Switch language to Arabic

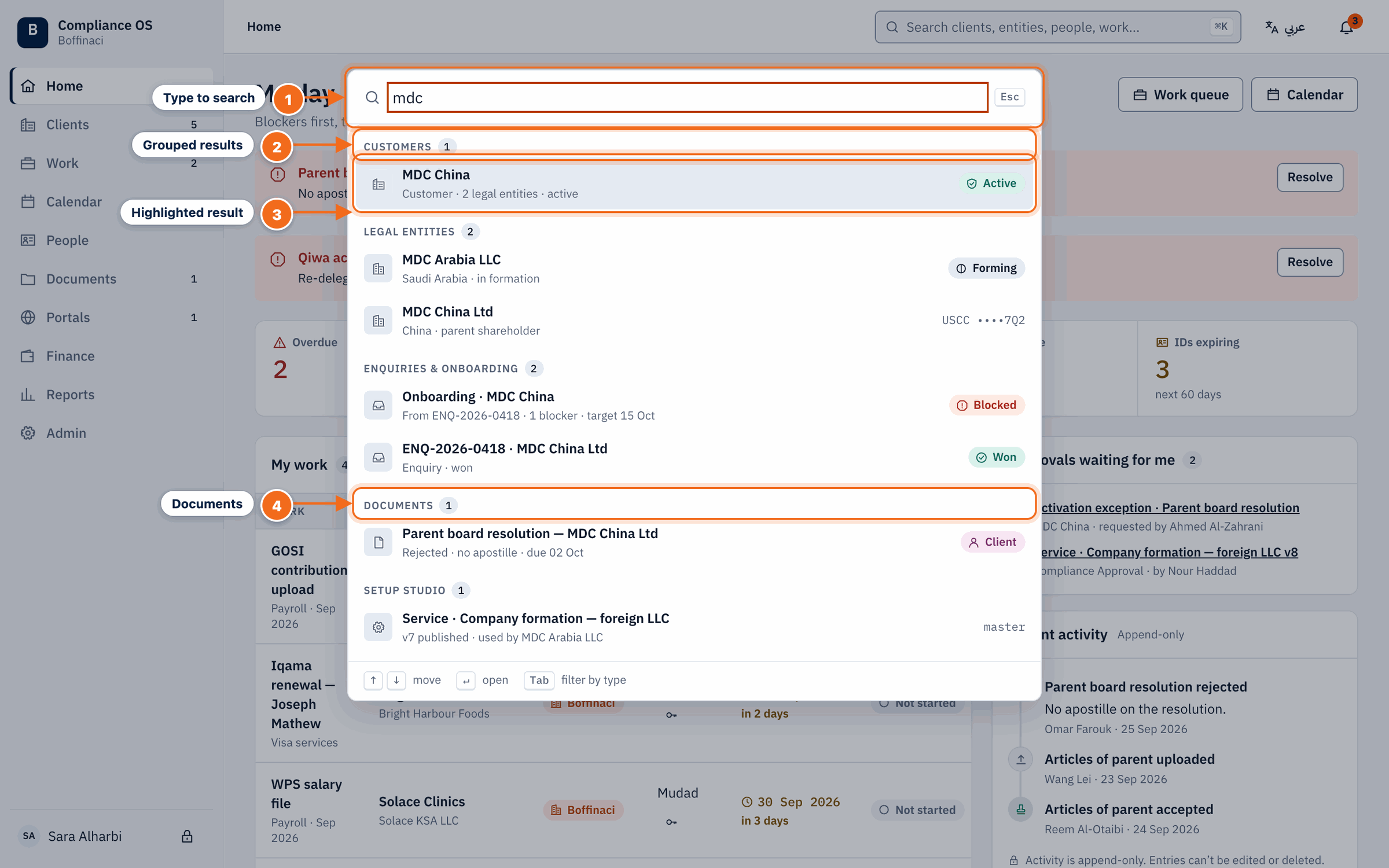pos(1285,27)
